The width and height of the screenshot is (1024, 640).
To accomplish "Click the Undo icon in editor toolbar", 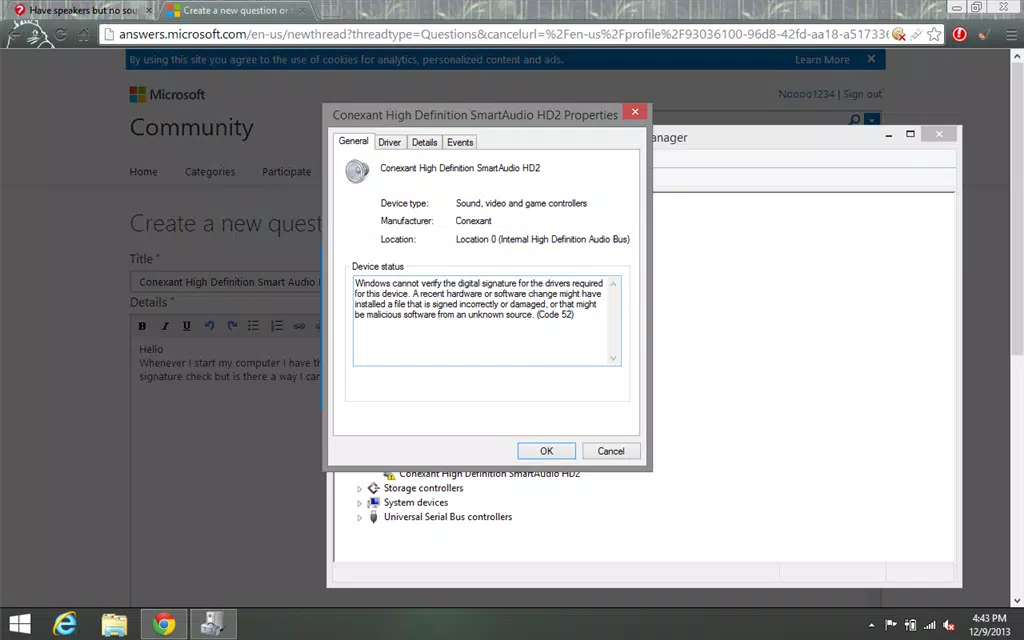I will pos(209,325).
